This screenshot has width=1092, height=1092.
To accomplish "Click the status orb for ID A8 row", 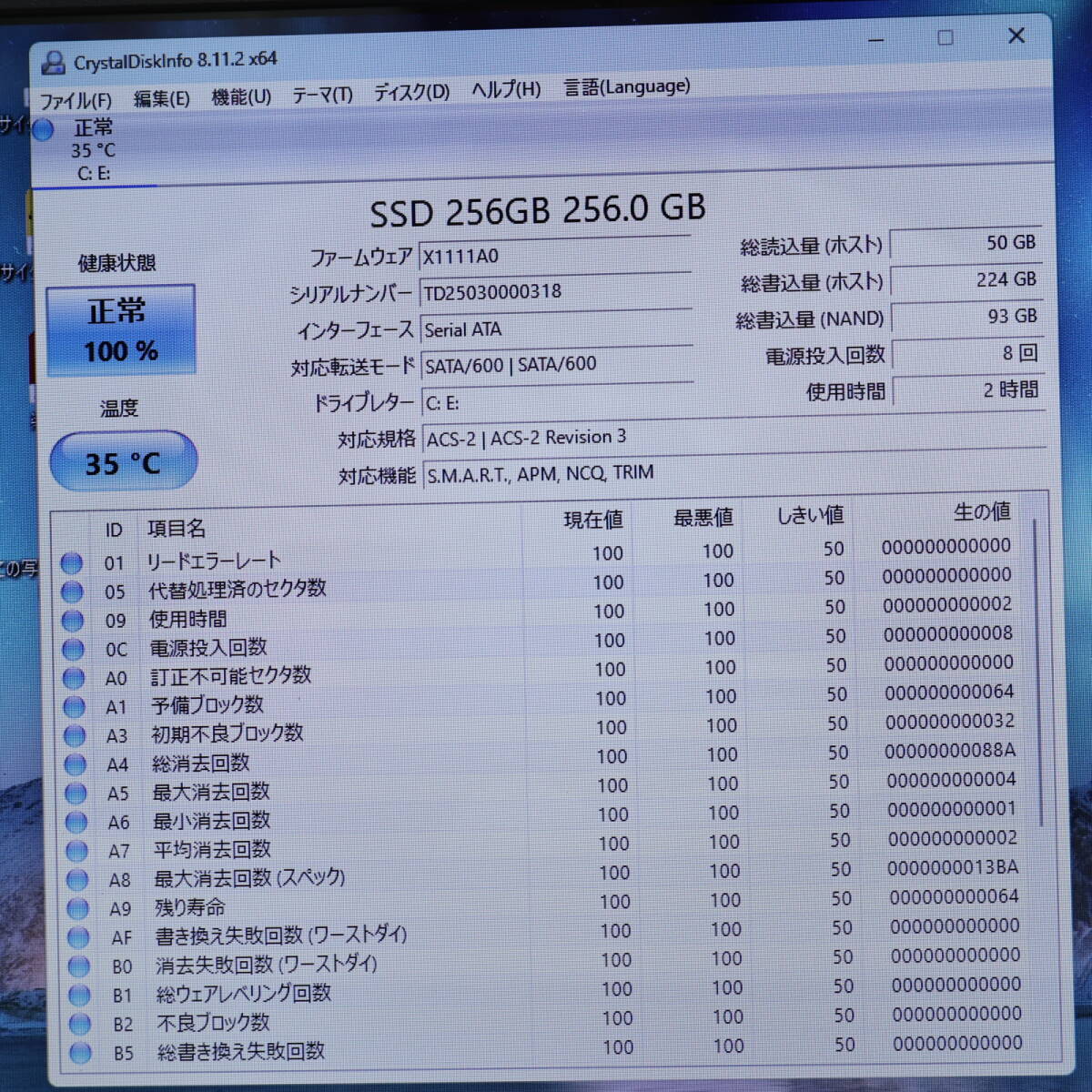I will (x=78, y=880).
